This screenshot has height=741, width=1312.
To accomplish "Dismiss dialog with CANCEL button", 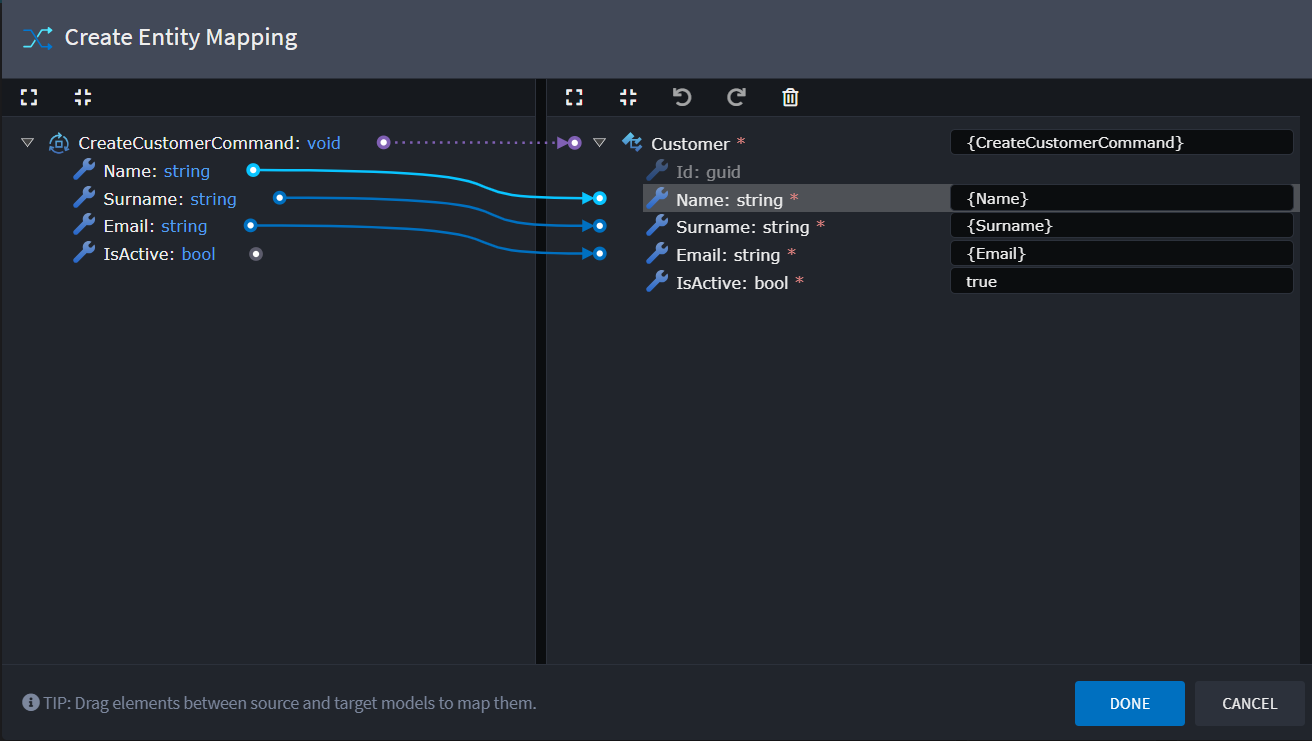I will [1249, 703].
